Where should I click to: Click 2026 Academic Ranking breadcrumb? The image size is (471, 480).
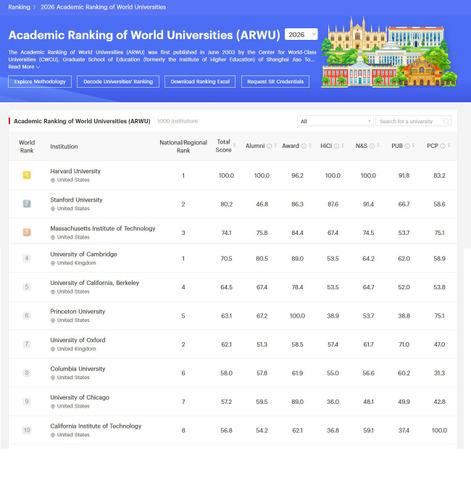click(x=103, y=7)
